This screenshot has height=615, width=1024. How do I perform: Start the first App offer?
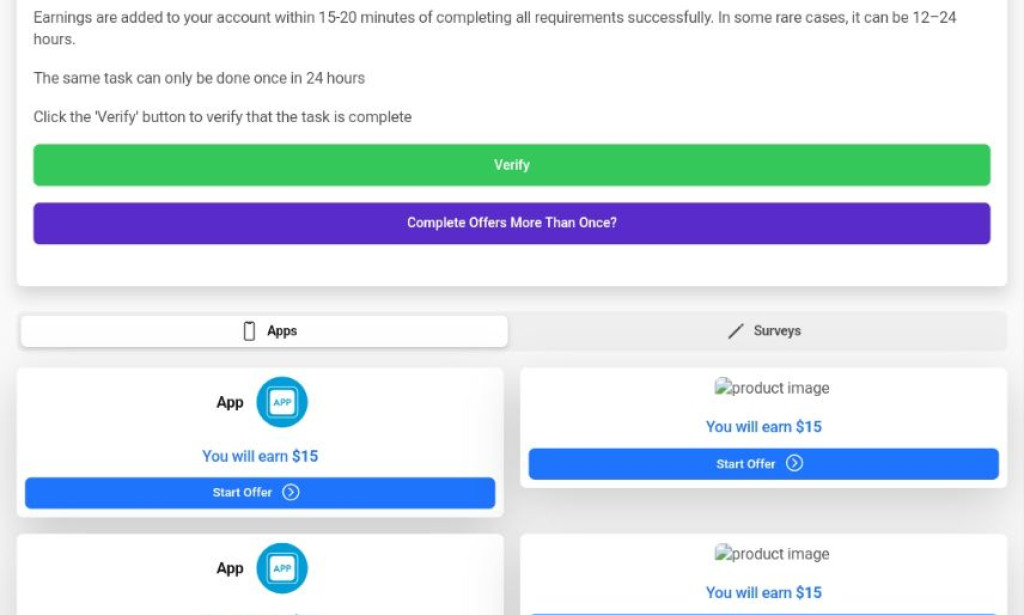pos(260,492)
